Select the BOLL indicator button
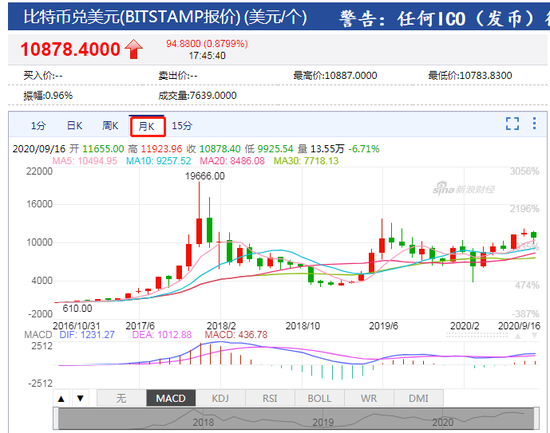Screen dimensions: 550x433 [320, 398]
